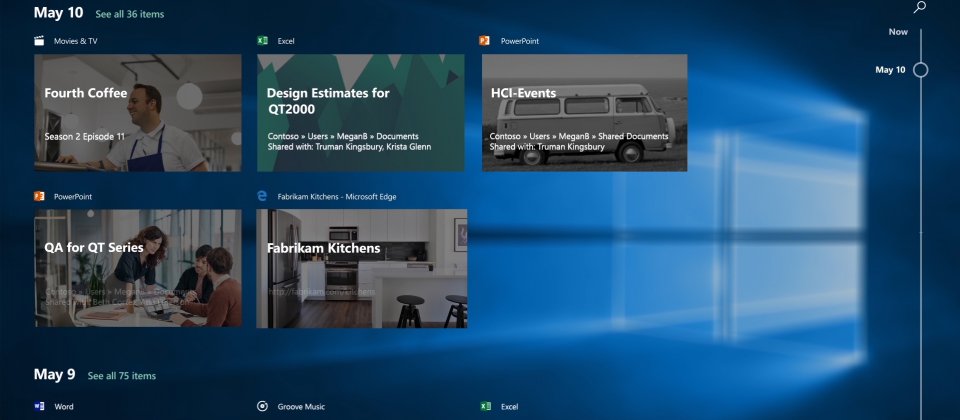
Task: Click the May 10 date heading
Action: click(x=58, y=13)
